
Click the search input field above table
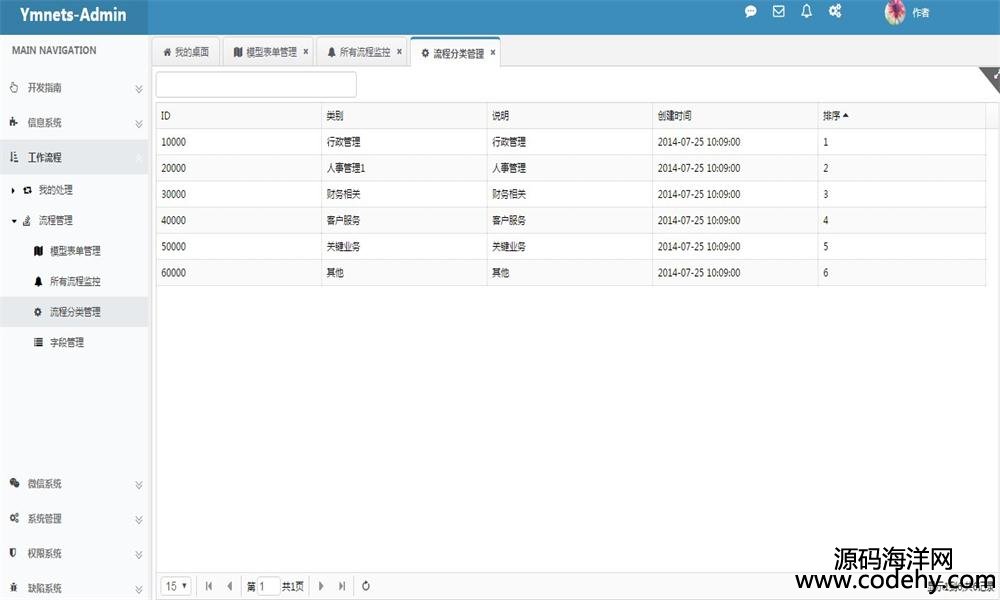tap(256, 85)
